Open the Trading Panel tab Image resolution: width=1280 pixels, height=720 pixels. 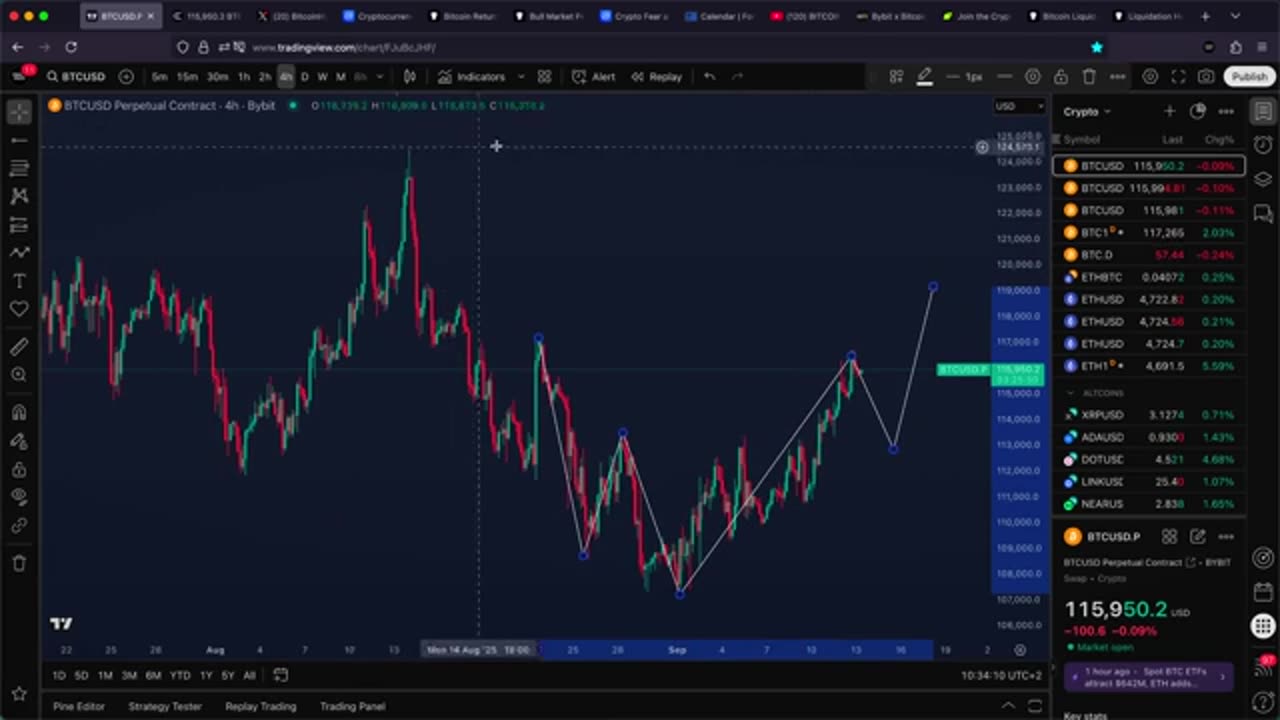click(x=352, y=706)
